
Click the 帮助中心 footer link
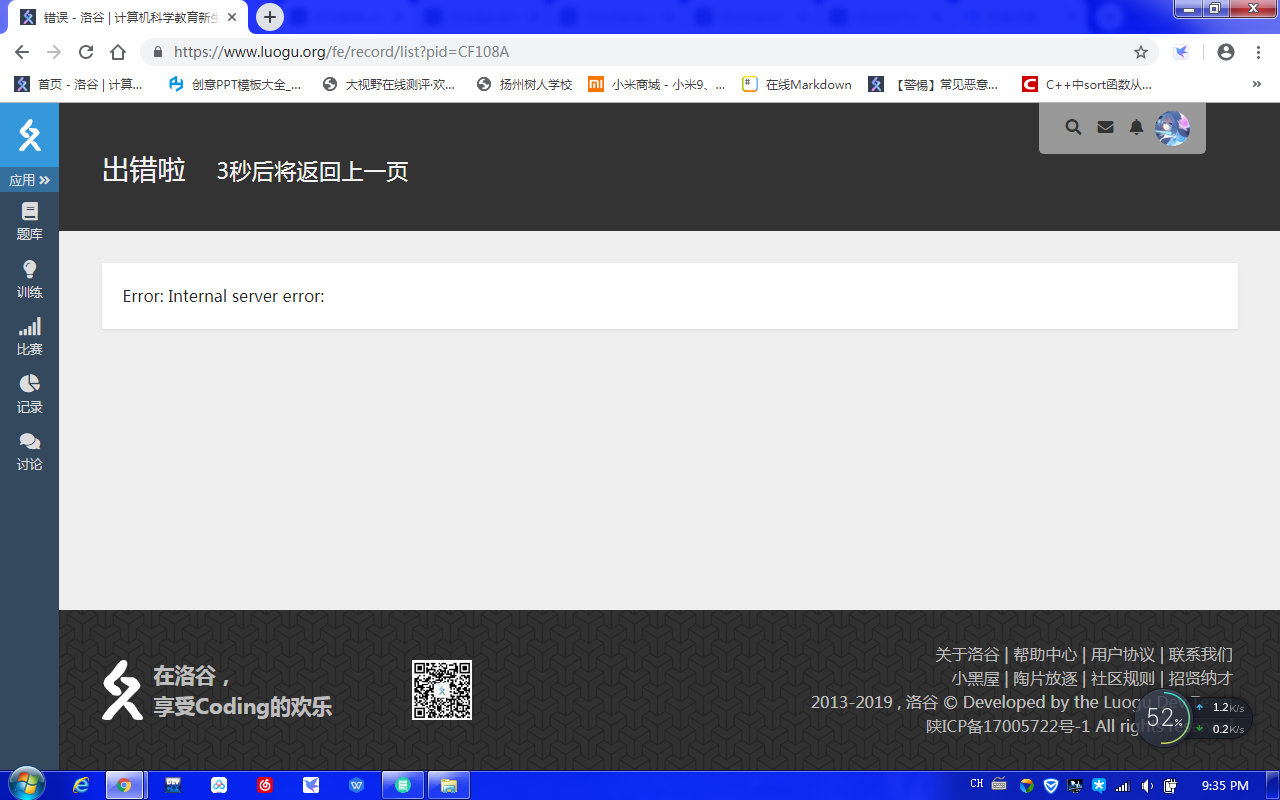point(1045,655)
